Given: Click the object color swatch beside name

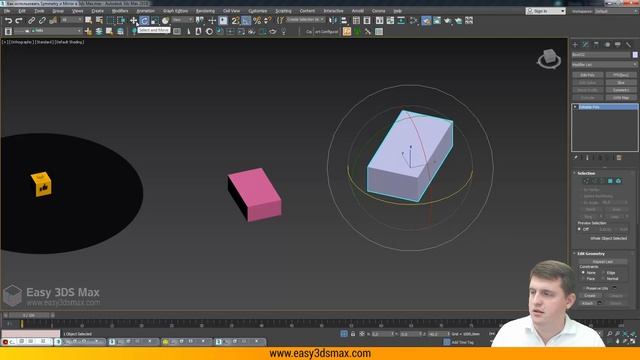Looking at the screenshot, I should point(635,55).
